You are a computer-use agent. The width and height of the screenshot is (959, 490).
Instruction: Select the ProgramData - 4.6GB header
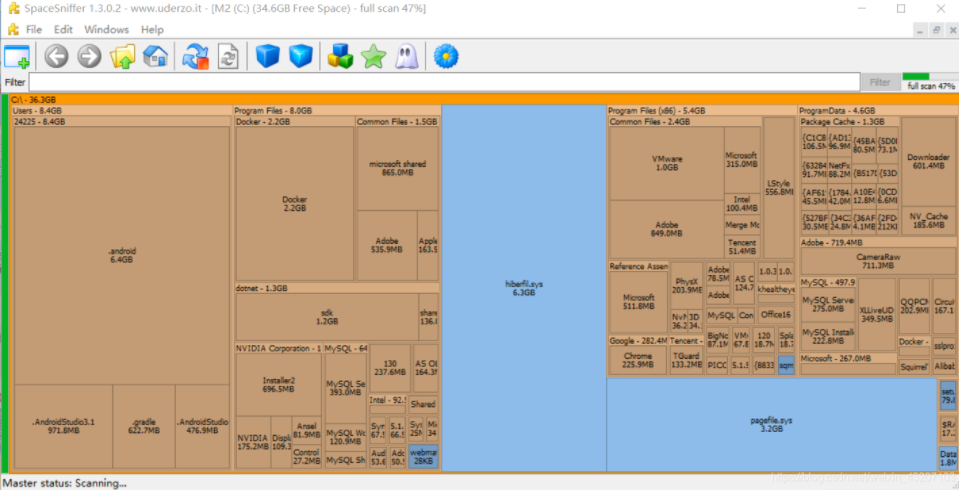pyautogui.click(x=878, y=111)
